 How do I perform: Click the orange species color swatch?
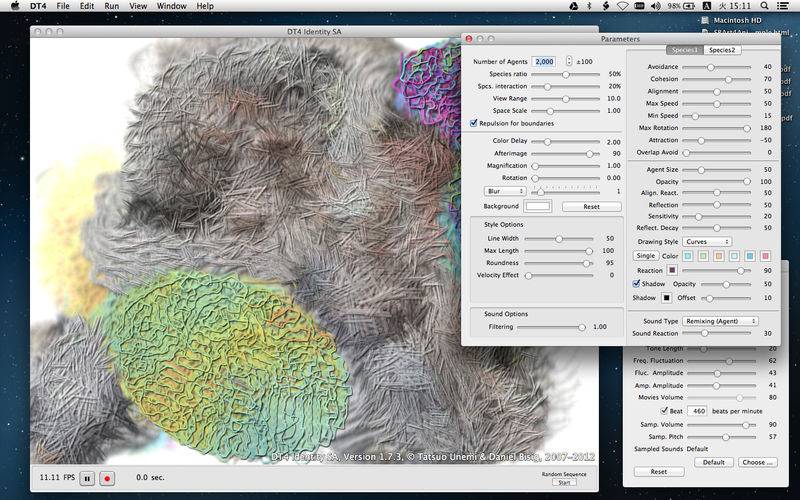719,256
